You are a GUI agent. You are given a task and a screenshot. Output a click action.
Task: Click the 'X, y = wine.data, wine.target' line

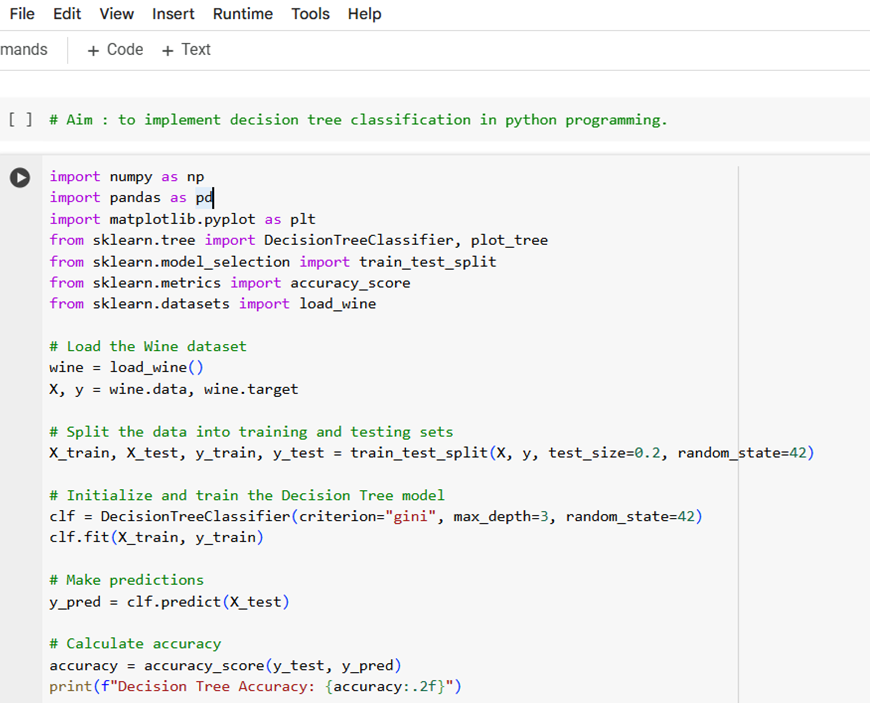coord(174,389)
